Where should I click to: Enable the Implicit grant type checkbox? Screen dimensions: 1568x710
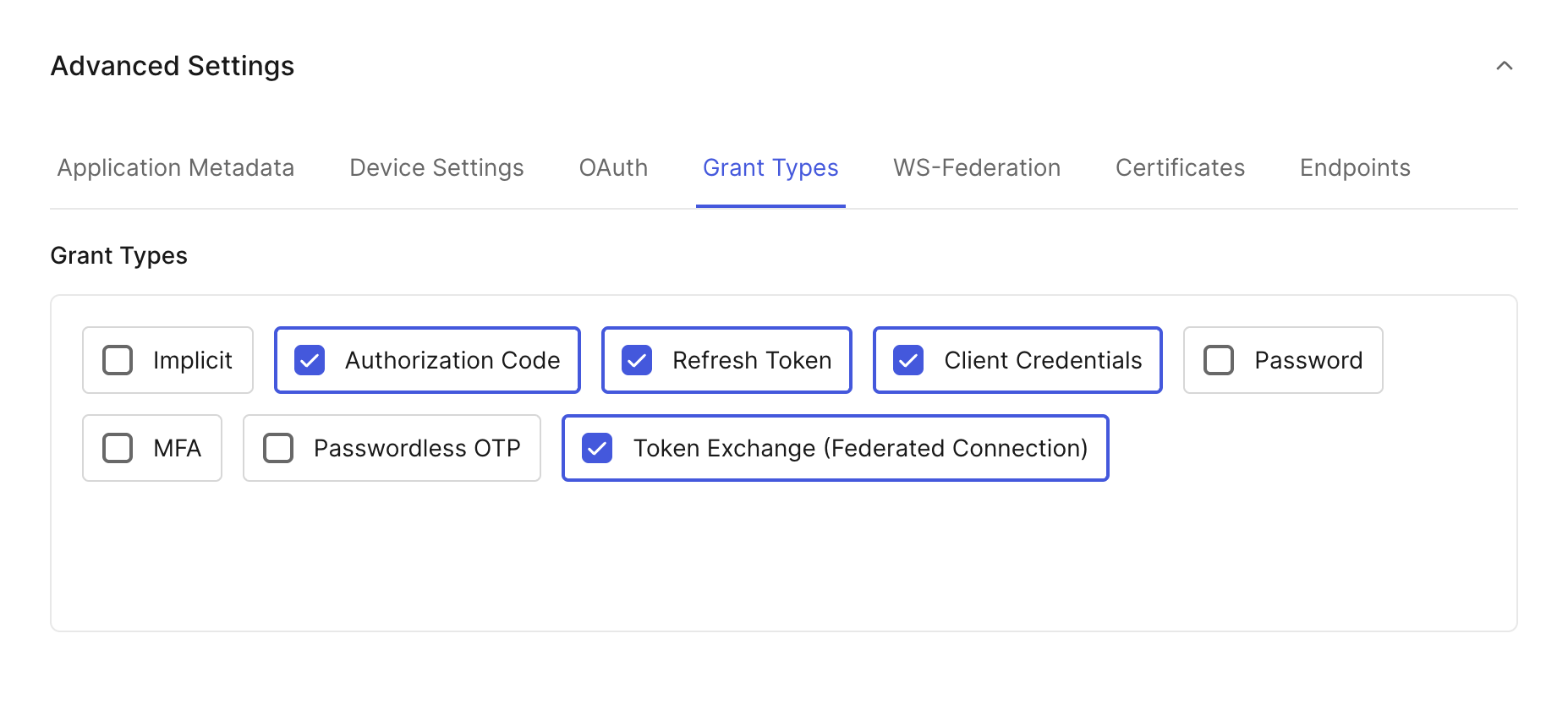pyautogui.click(x=118, y=360)
